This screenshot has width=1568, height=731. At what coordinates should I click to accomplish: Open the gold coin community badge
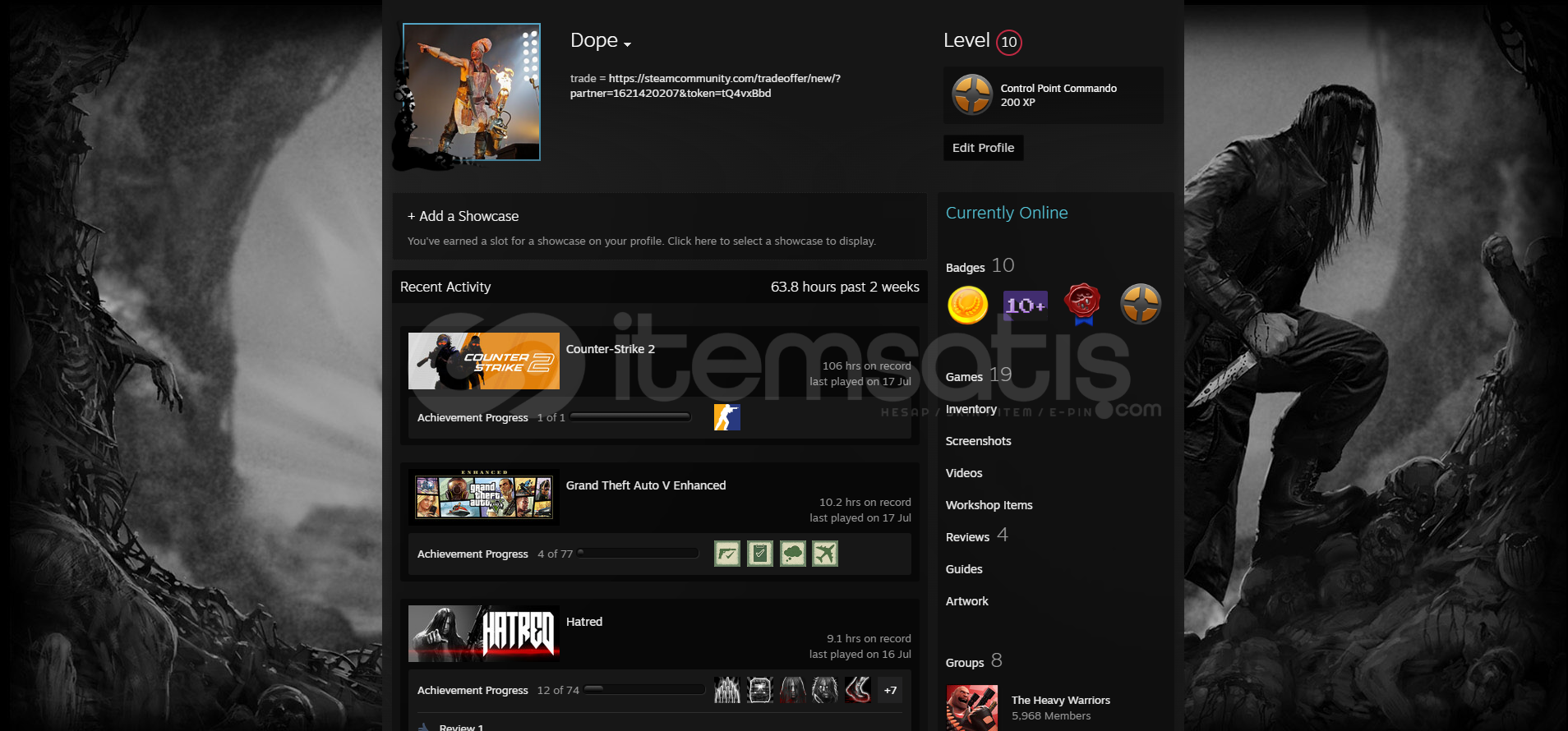coord(967,305)
